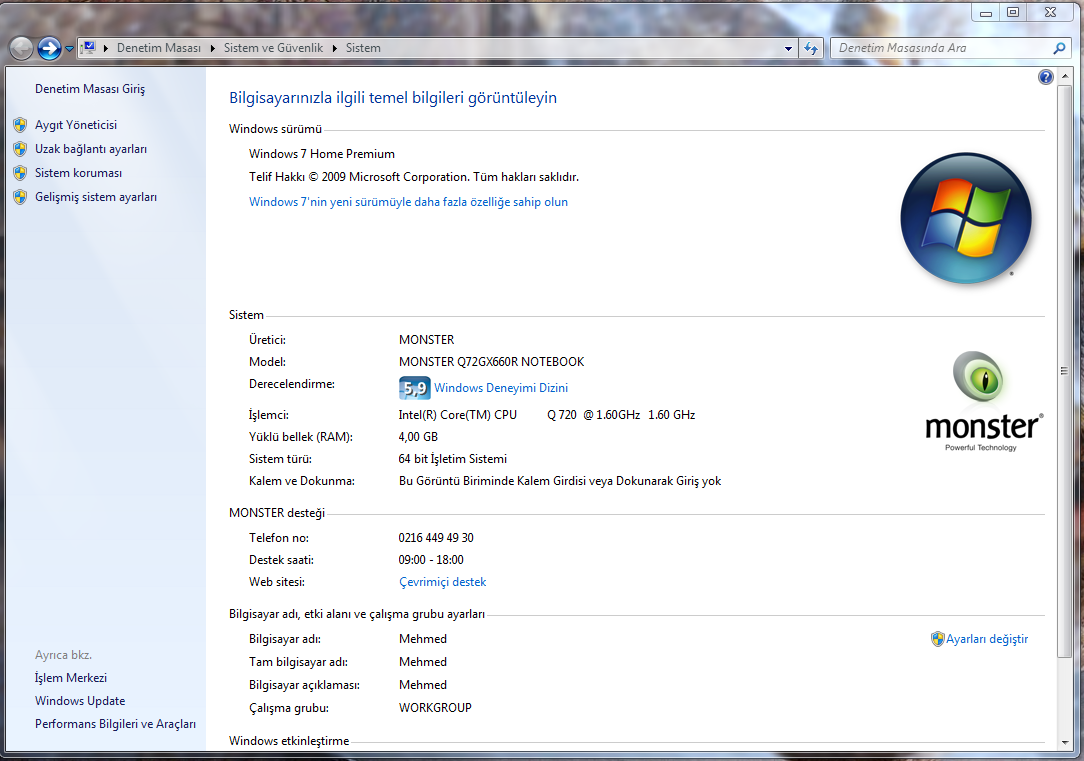1084x761 pixels.
Task: Click the support hours 09:00 - 18:00
Action: [431, 560]
